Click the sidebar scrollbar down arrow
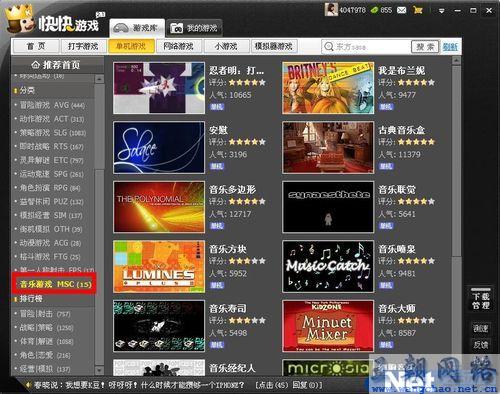 tap(99, 370)
